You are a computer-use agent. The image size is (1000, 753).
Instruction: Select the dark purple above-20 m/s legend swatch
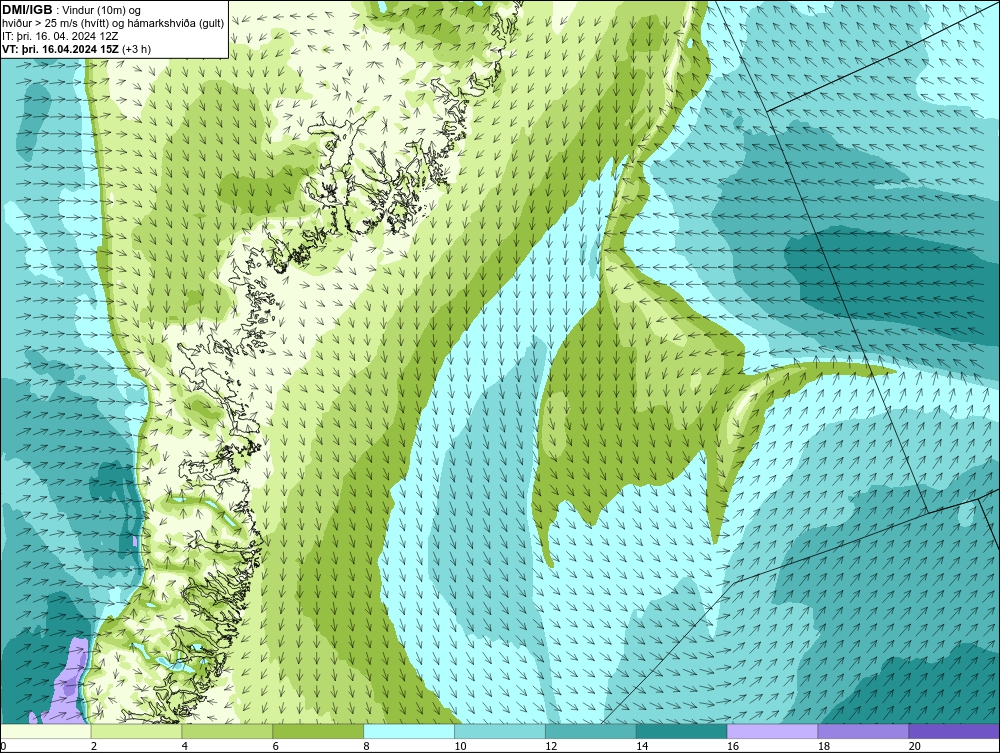pos(954,731)
